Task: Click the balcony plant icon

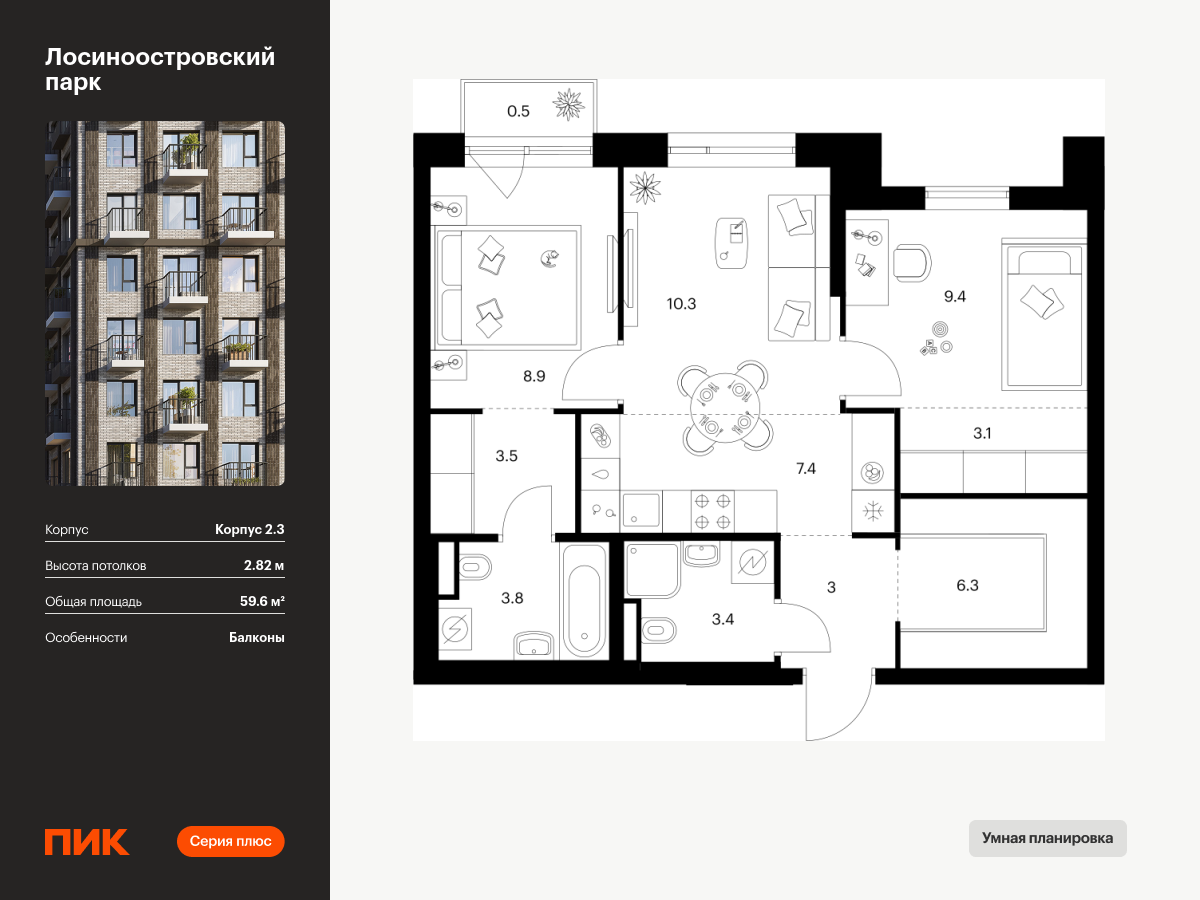Action: click(x=569, y=104)
